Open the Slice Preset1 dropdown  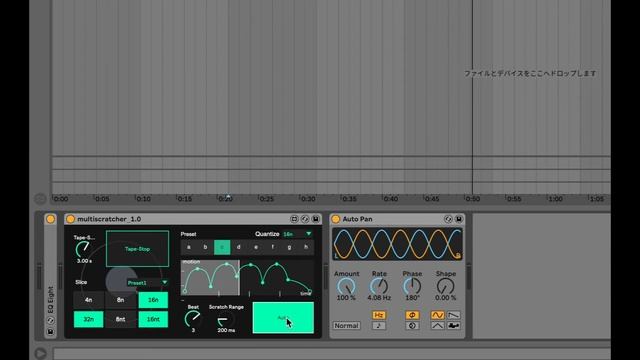[x=147, y=282]
